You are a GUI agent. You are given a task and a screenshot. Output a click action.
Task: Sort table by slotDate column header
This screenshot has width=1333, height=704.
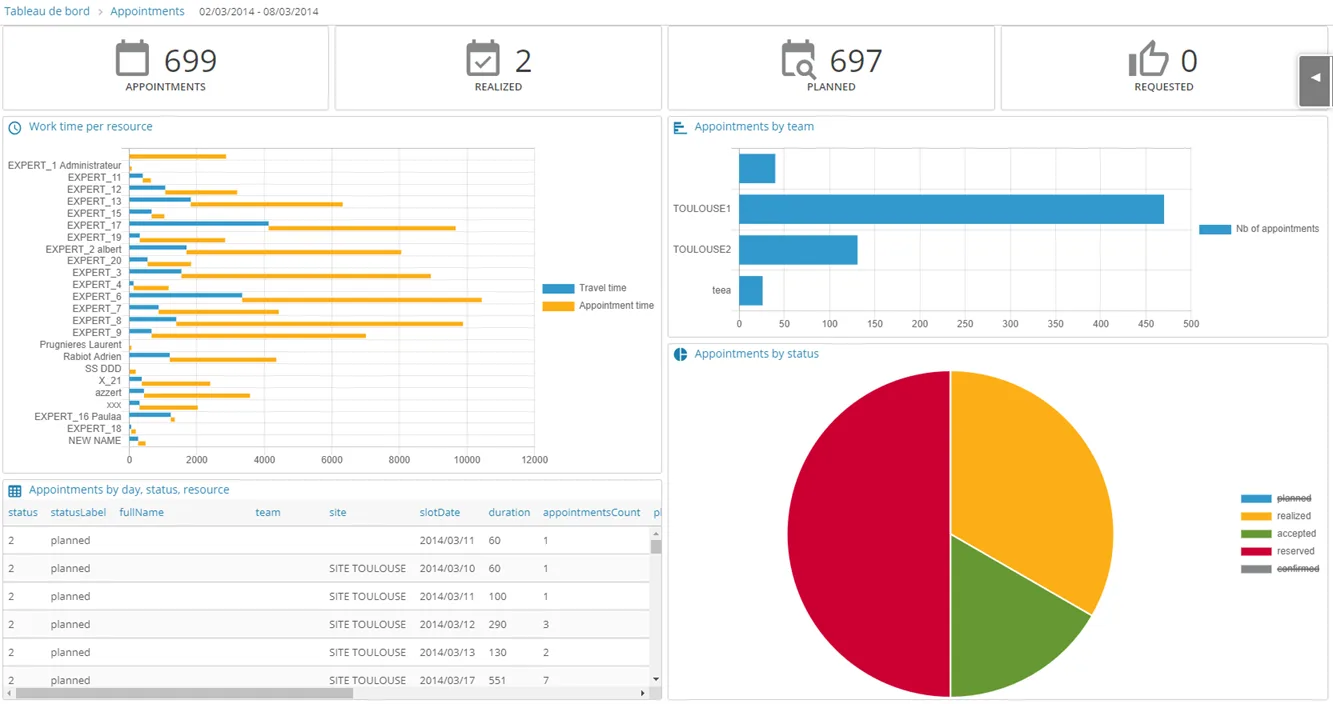(440, 513)
